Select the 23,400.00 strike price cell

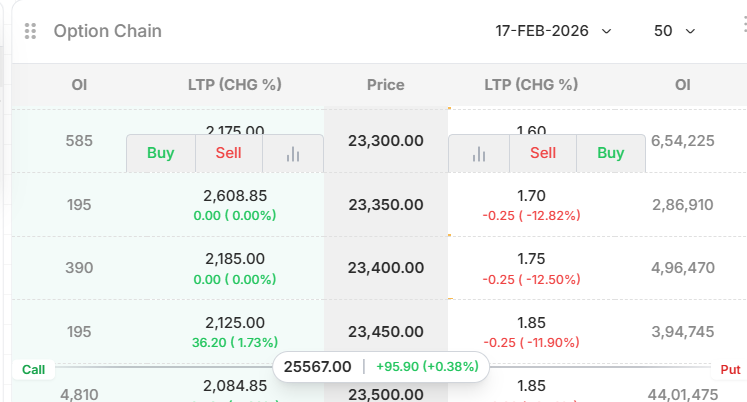385,268
